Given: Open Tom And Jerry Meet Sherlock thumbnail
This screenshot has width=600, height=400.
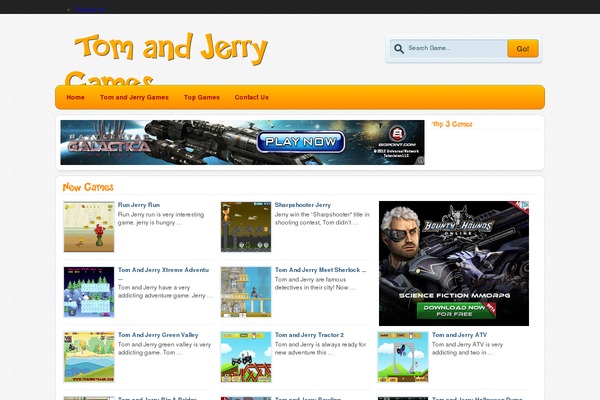Looking at the screenshot, I should (x=246, y=292).
